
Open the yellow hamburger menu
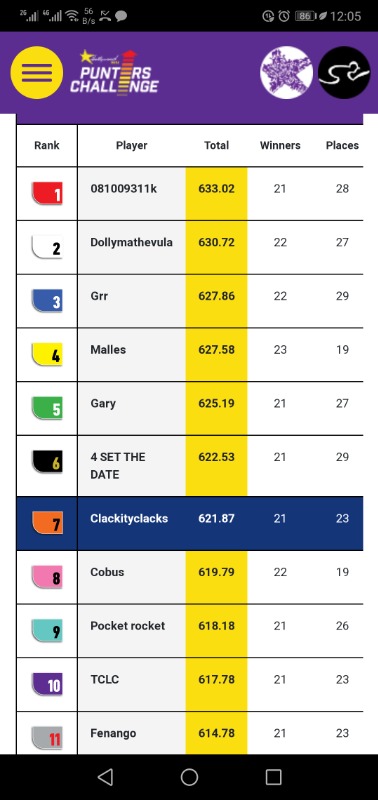(37, 72)
